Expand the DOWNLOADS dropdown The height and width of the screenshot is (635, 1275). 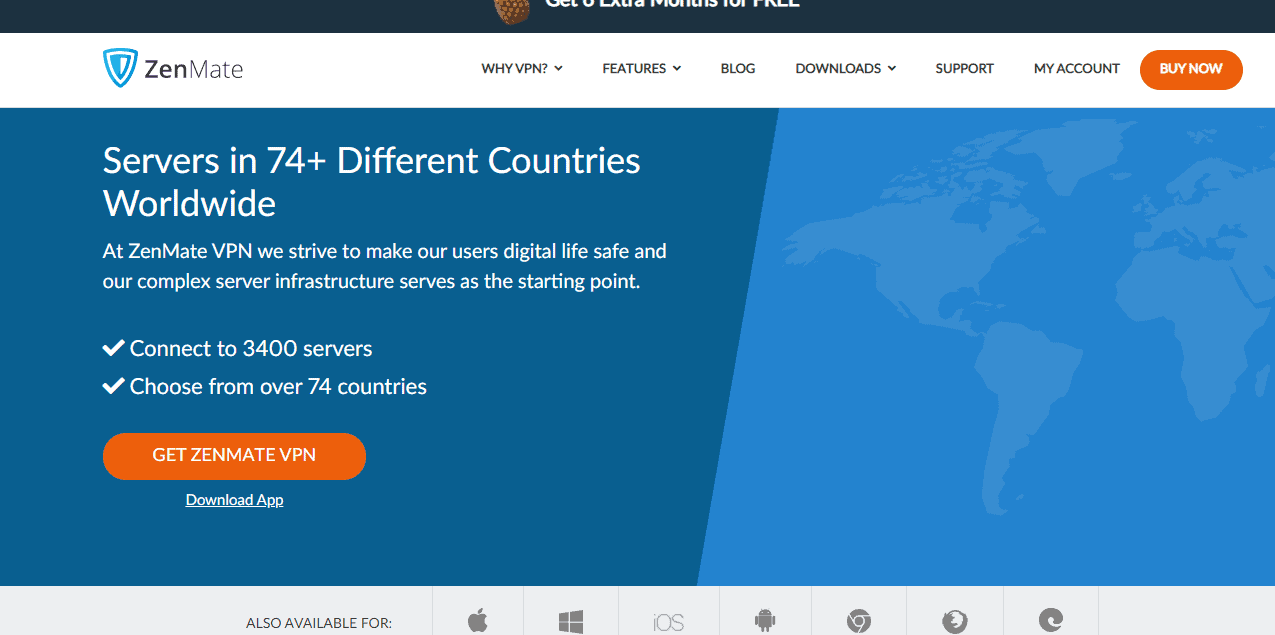click(845, 68)
